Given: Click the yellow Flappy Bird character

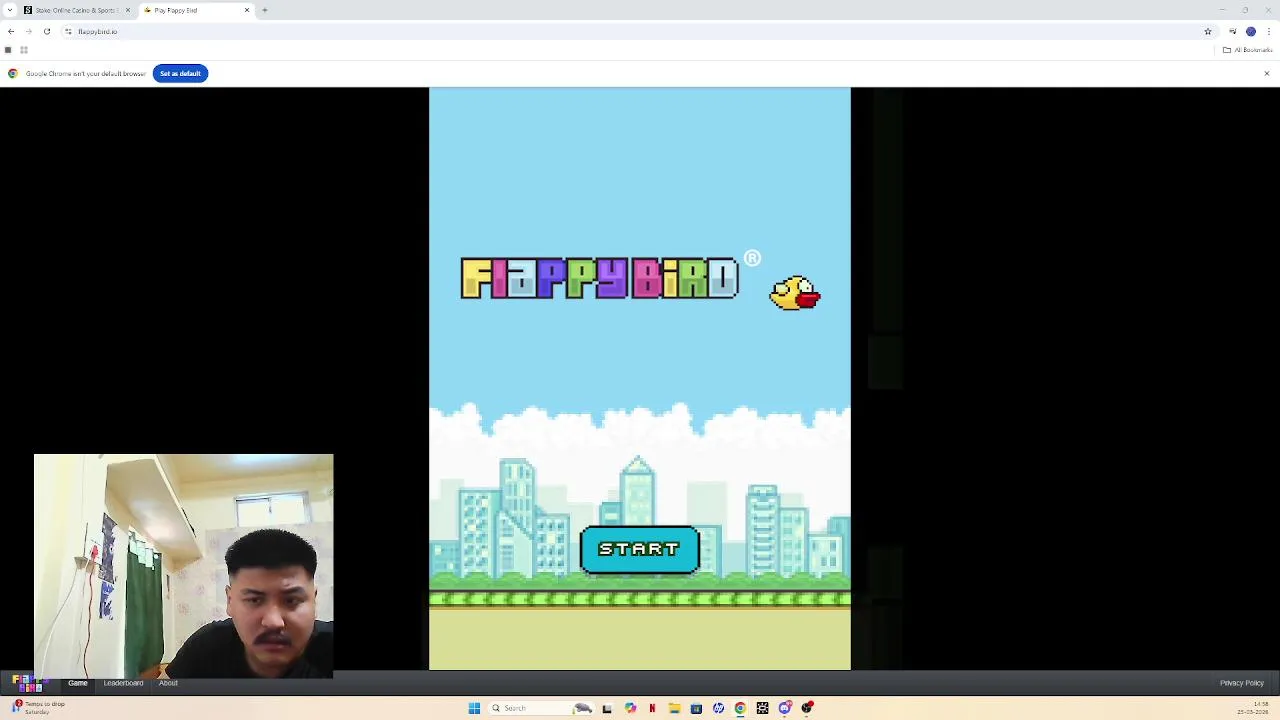Looking at the screenshot, I should [x=795, y=293].
